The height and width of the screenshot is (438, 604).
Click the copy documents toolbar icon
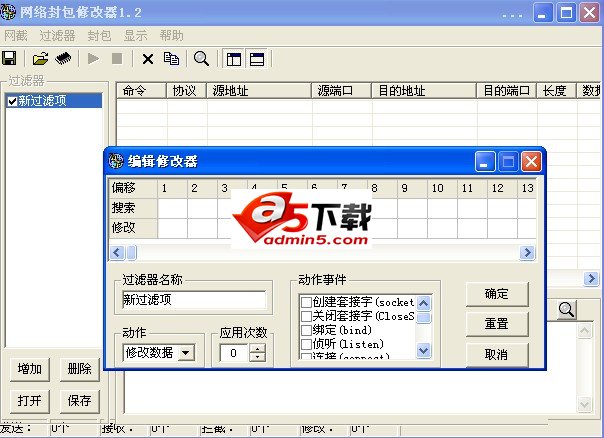pos(171,59)
